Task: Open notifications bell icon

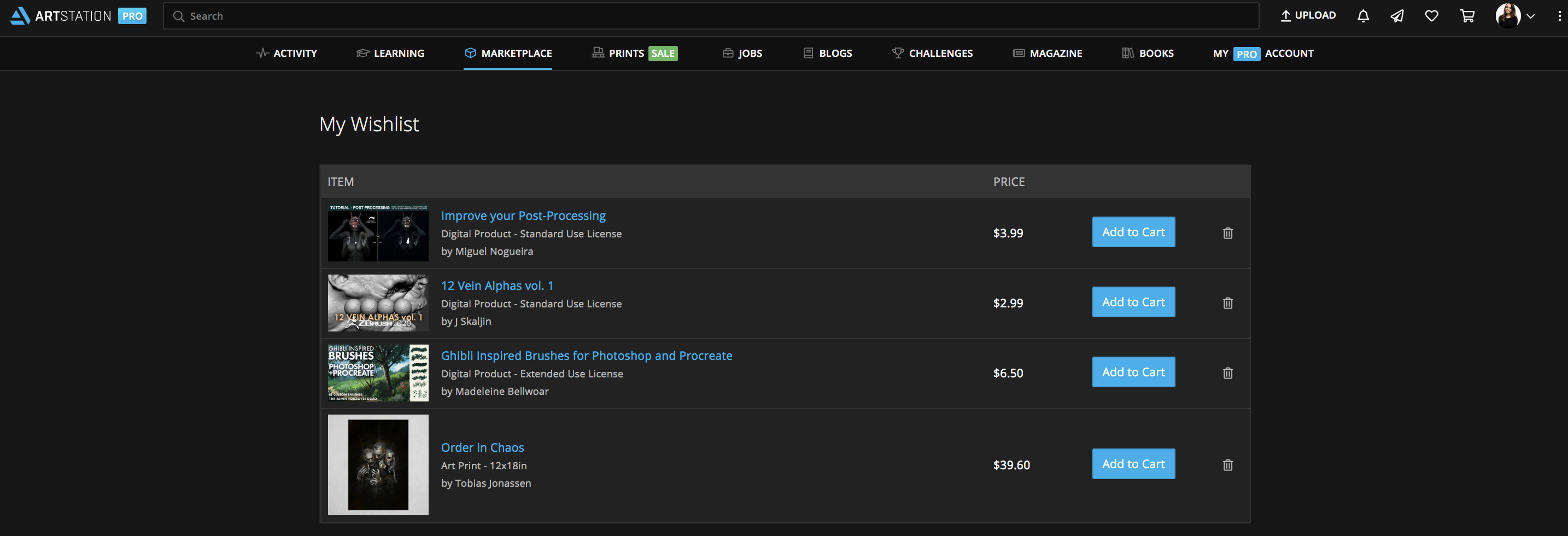Action: (x=1363, y=16)
